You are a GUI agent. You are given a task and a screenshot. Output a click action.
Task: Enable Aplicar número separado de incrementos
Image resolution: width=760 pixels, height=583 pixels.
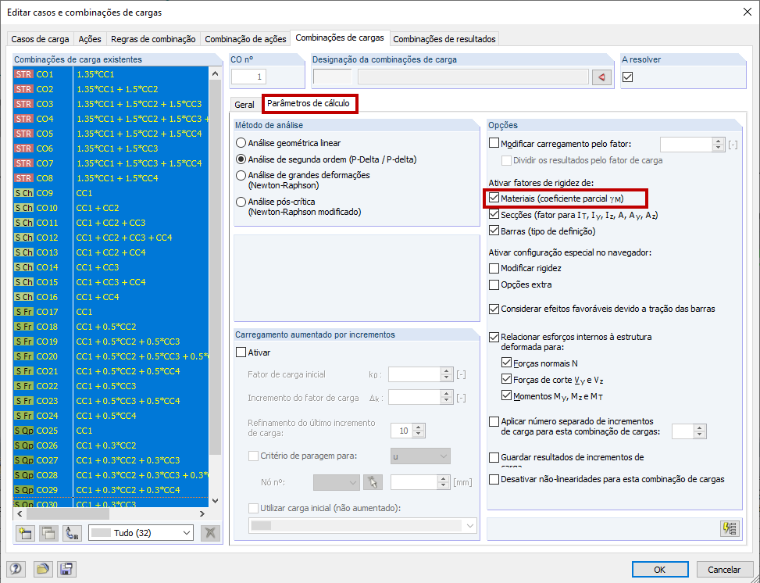[494, 422]
